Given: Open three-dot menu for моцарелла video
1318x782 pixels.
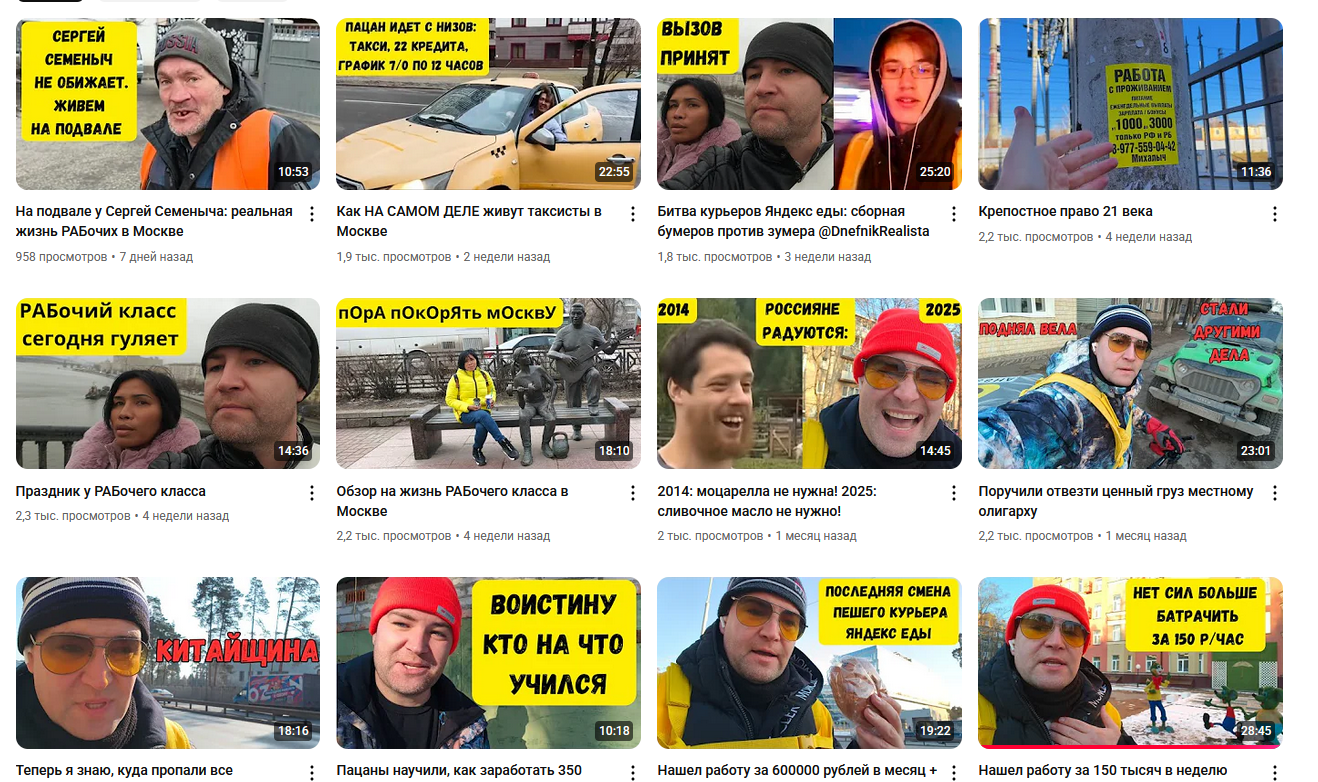Looking at the screenshot, I should (x=953, y=493).
